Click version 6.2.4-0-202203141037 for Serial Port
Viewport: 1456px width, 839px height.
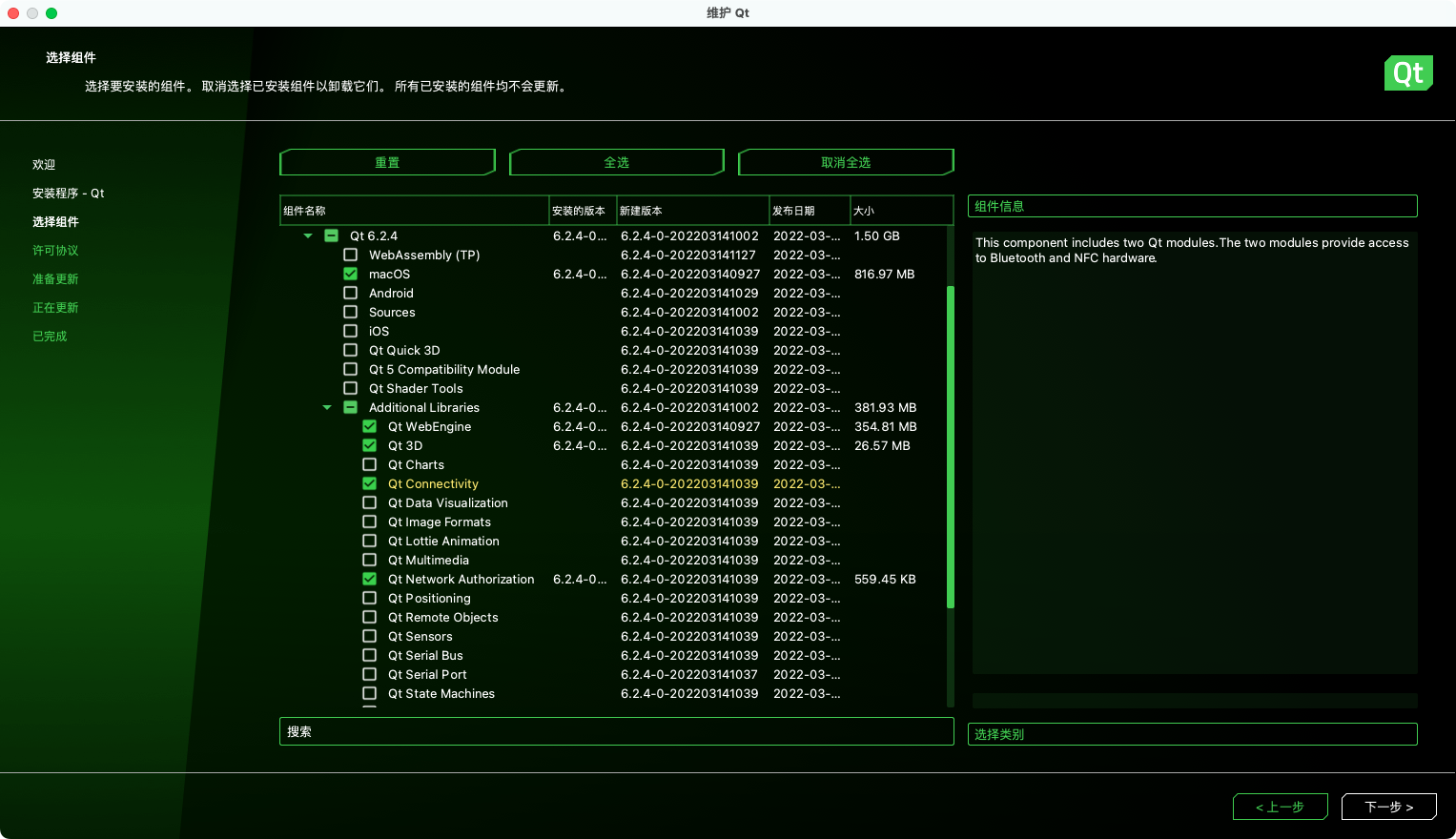pyautogui.click(x=689, y=674)
